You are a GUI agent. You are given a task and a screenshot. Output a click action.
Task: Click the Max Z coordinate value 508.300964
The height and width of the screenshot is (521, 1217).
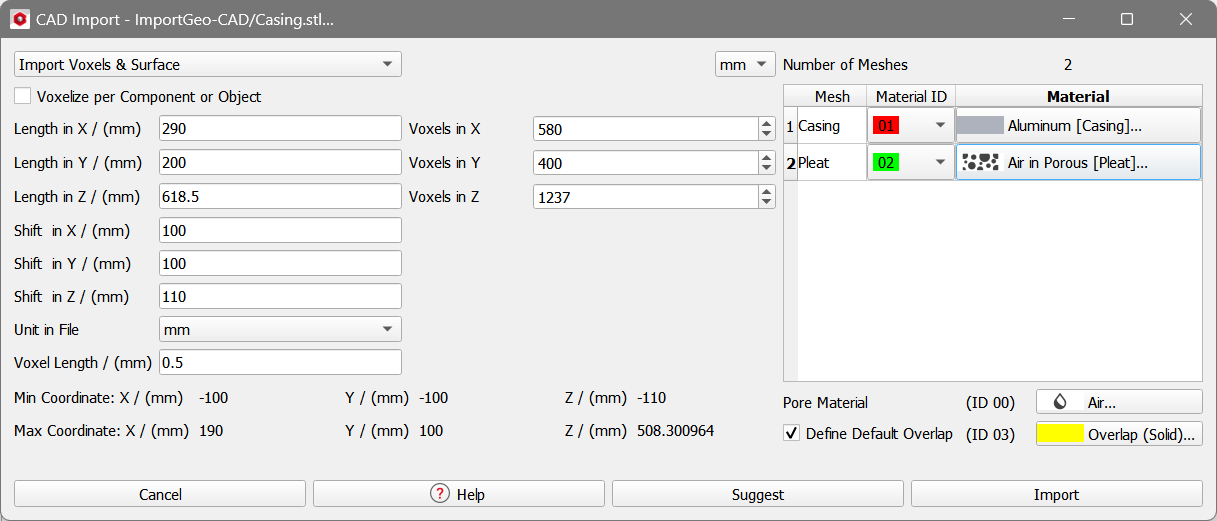[675, 431]
